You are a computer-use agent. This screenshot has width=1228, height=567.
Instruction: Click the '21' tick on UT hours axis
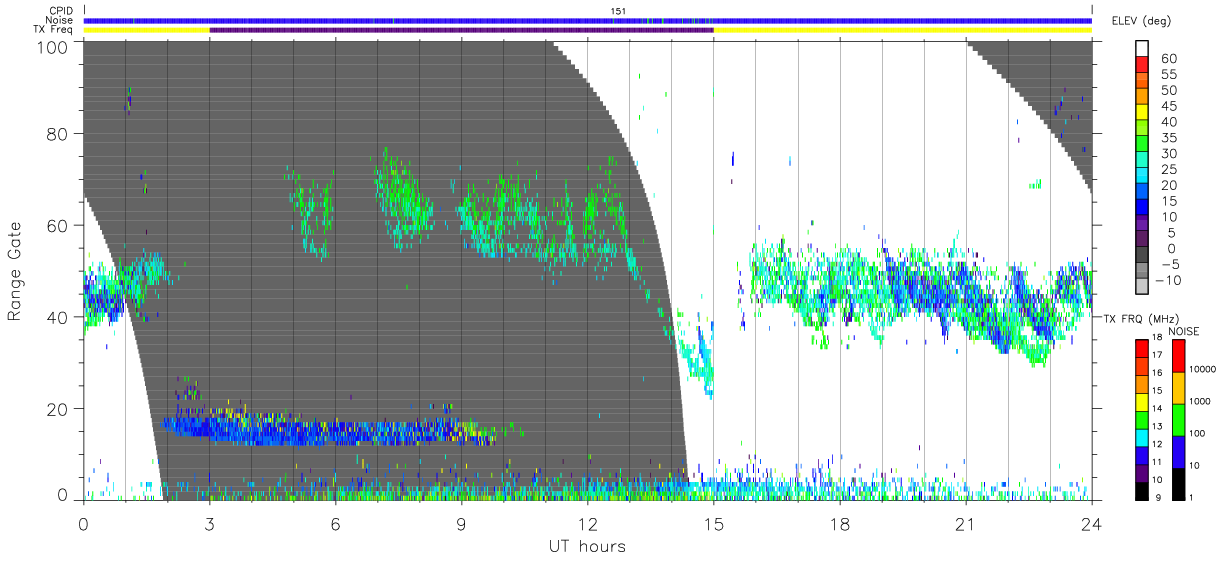click(965, 522)
